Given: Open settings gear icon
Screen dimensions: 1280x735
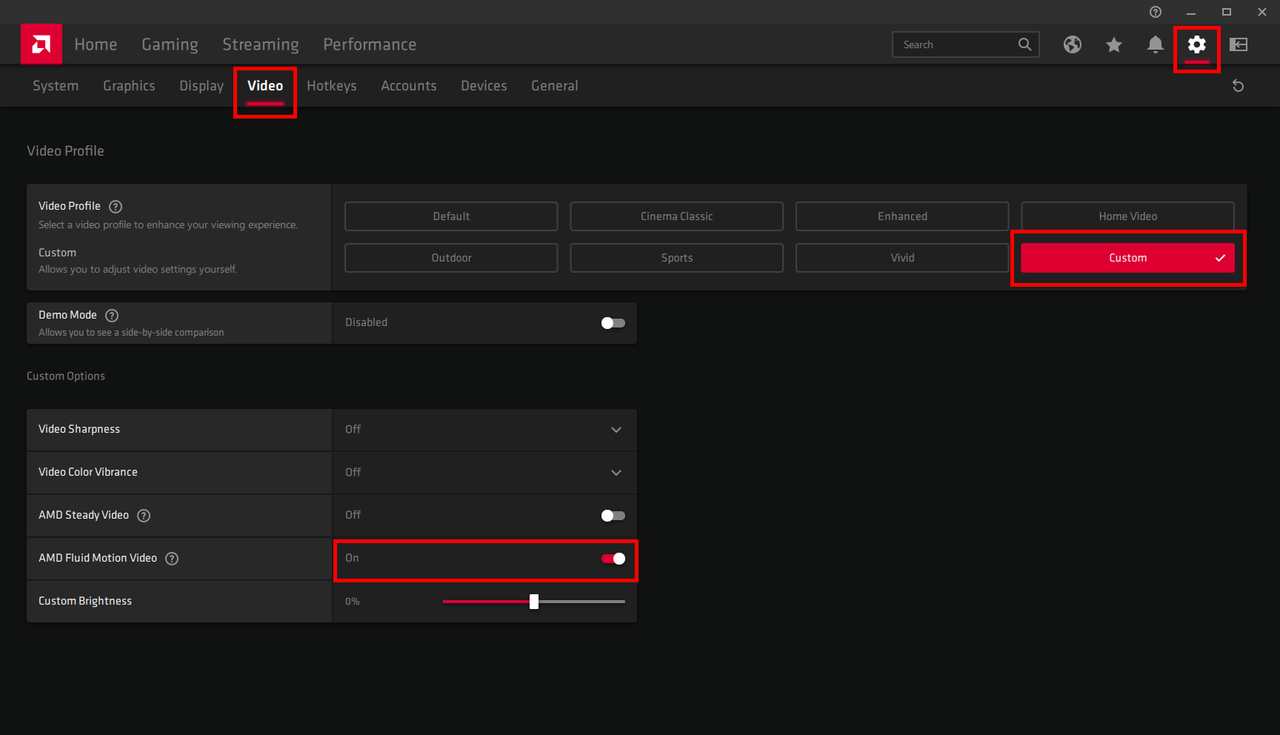Looking at the screenshot, I should (x=1197, y=44).
